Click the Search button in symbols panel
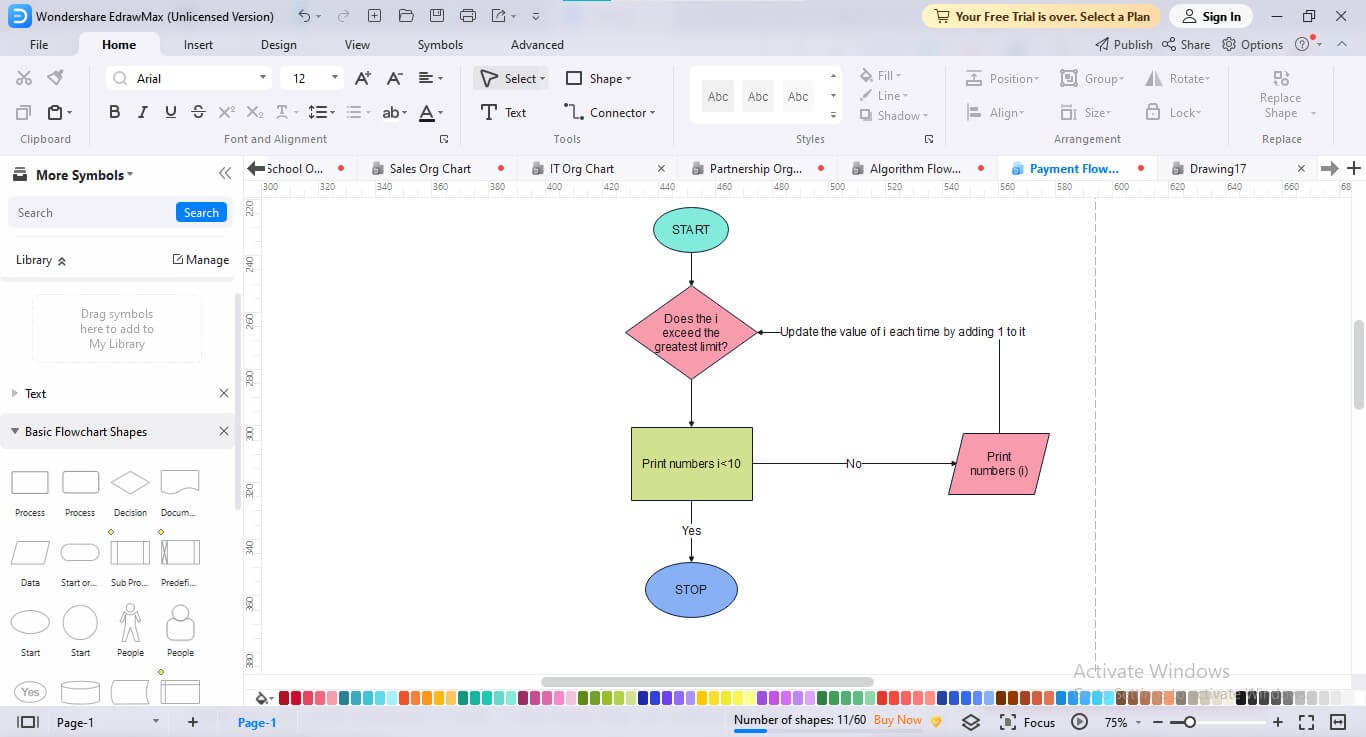Image resolution: width=1366 pixels, height=737 pixels. [201, 212]
